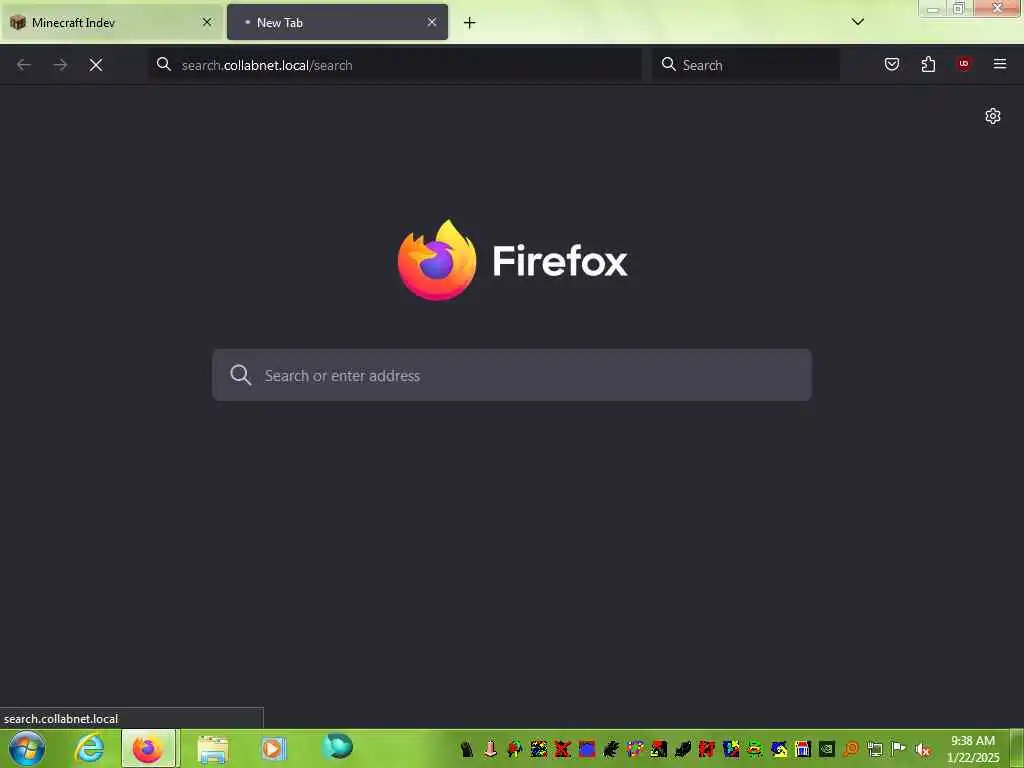Focus the address bar showing search.collabnet.local
This screenshot has width=1024, height=768.
coord(394,65)
